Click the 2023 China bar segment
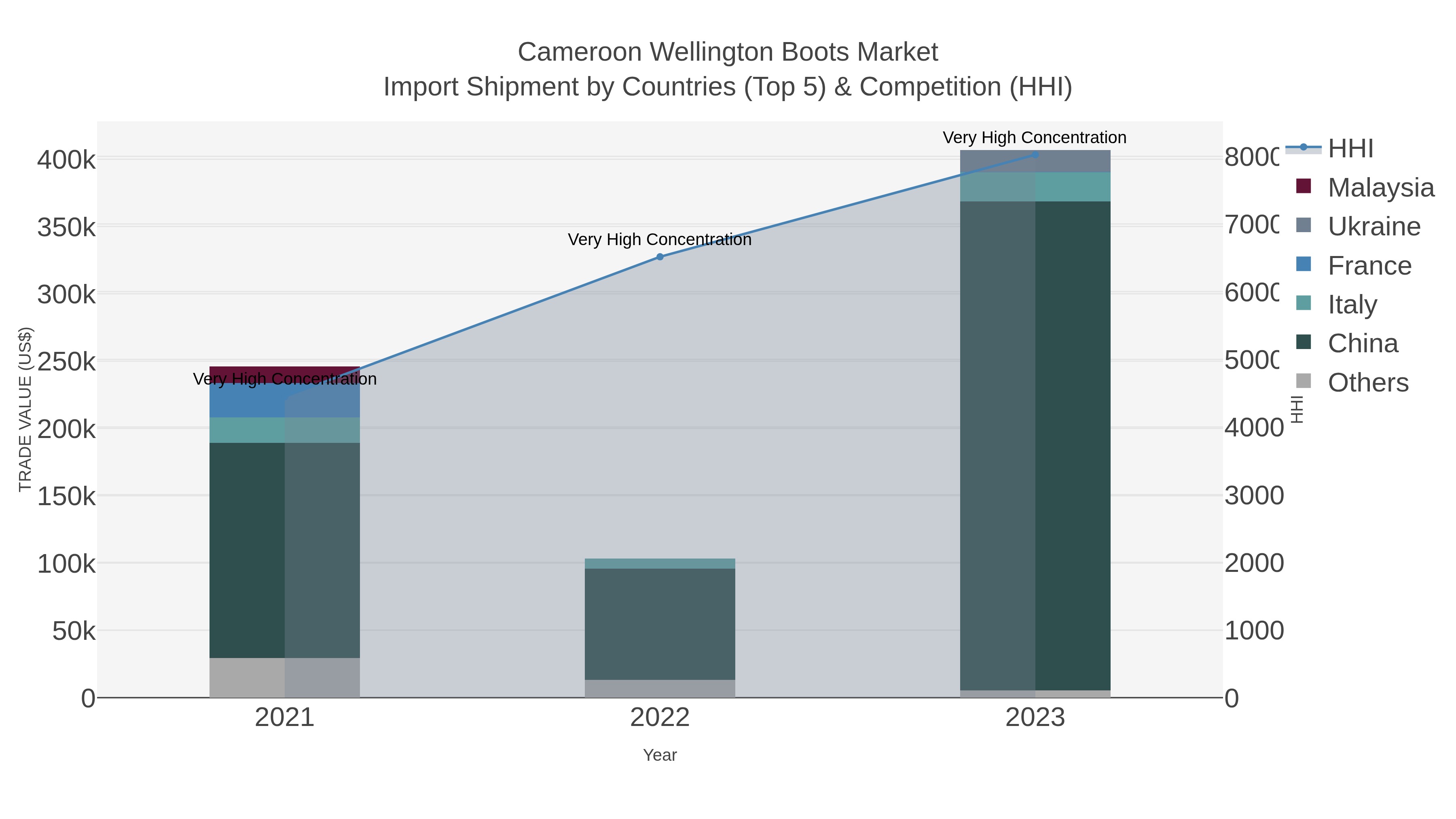 coord(1035,445)
